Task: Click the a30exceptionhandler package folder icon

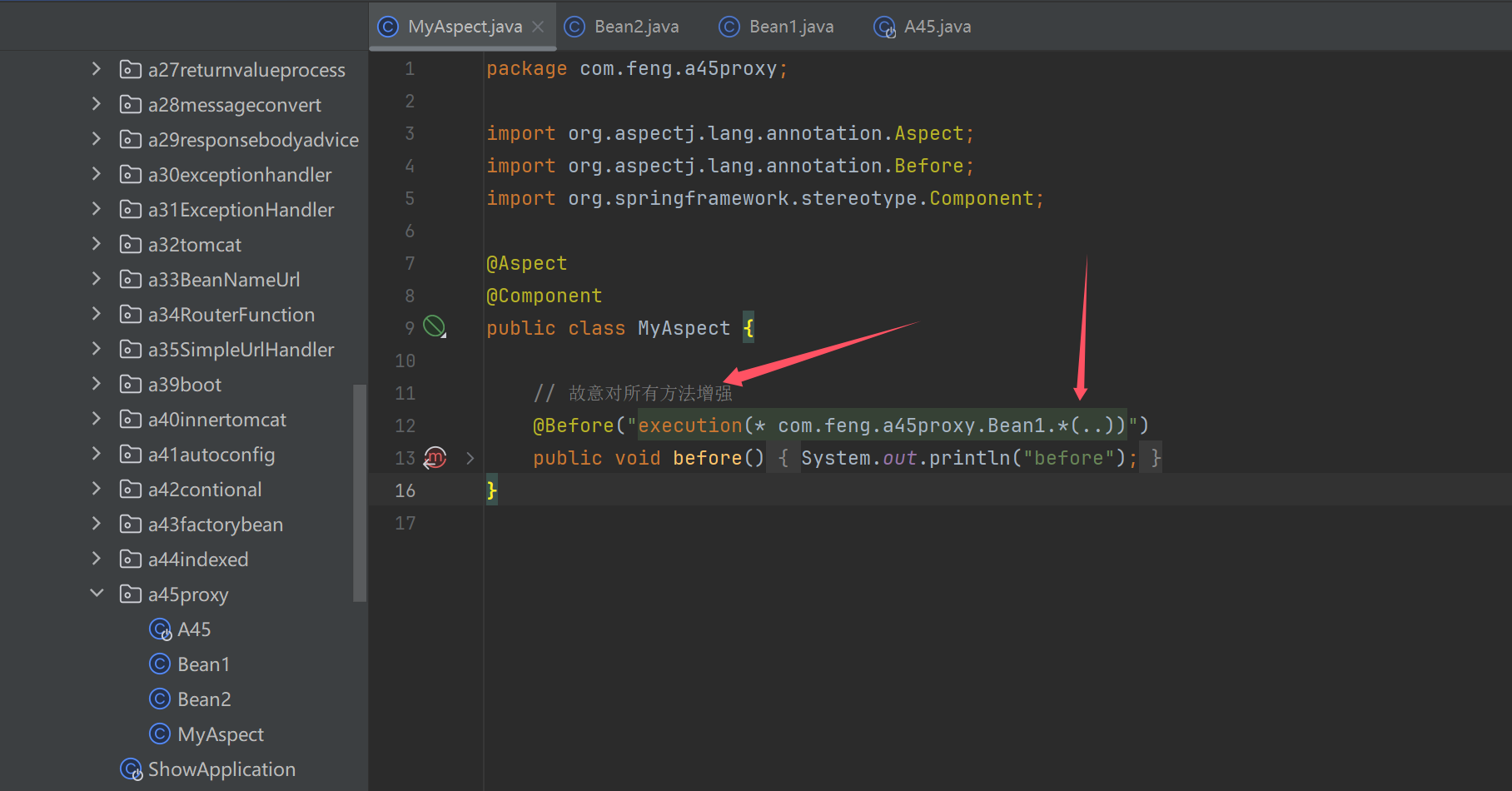Action: pos(131,174)
